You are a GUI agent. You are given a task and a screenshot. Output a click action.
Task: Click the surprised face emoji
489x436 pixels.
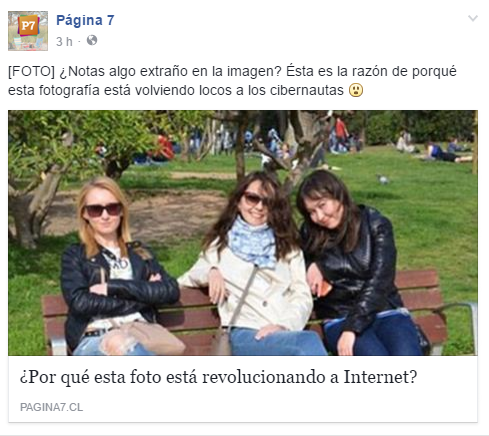356,90
